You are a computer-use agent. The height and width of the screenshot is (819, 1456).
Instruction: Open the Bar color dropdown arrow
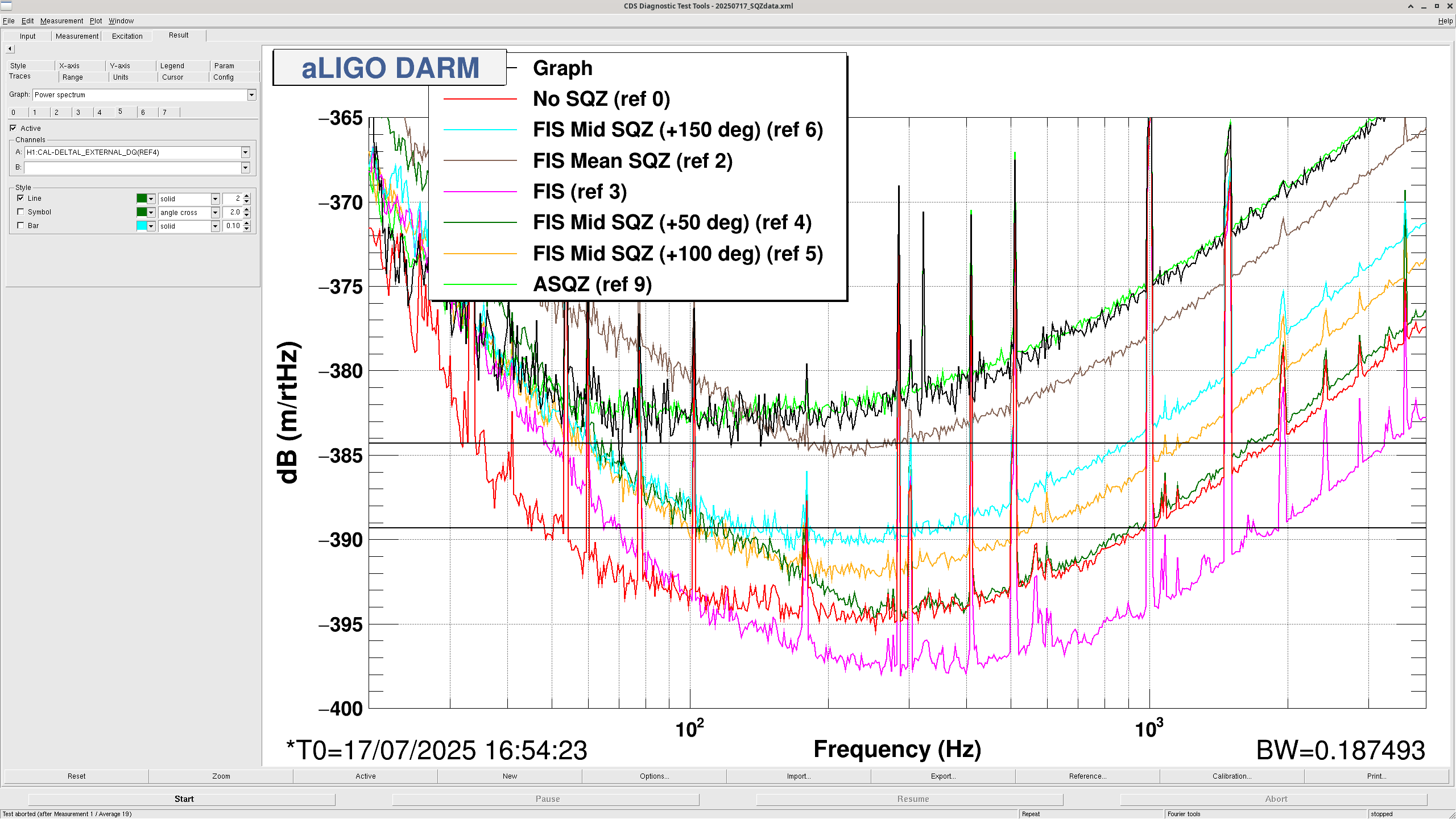(x=151, y=226)
